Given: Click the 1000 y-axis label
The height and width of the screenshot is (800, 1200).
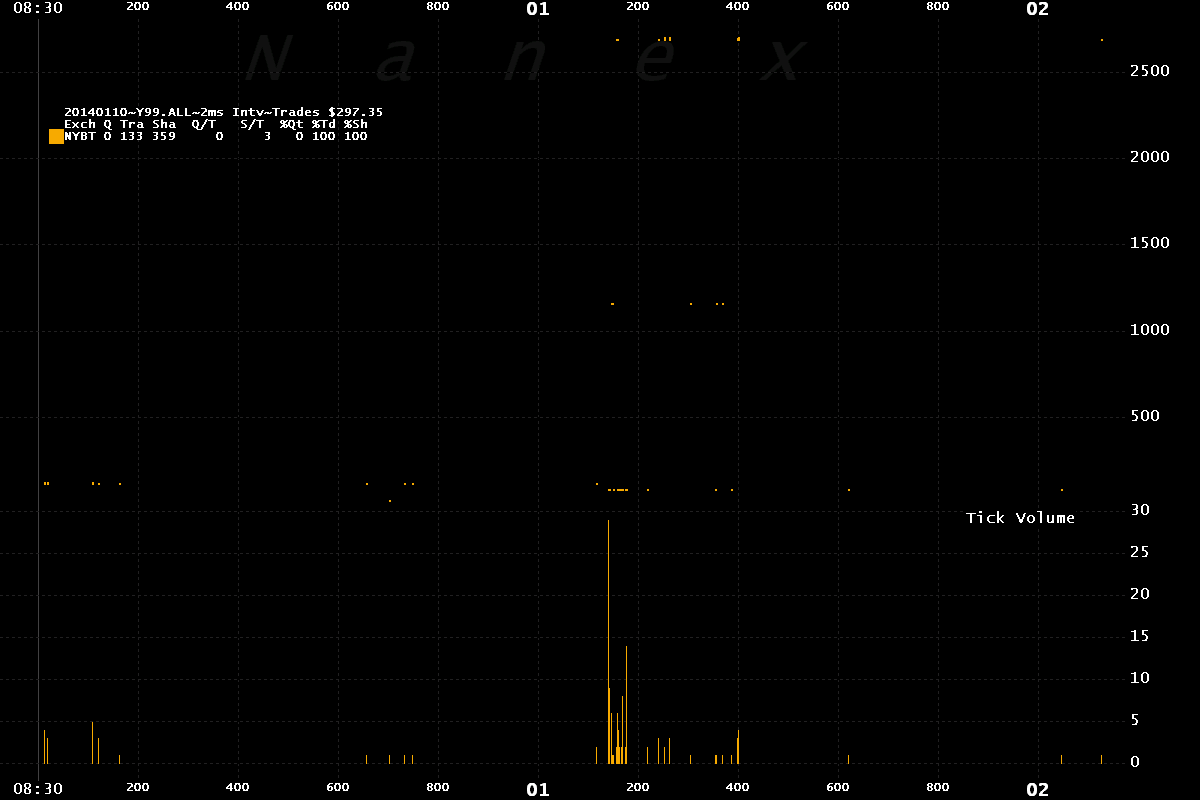Looking at the screenshot, I should [1150, 330].
